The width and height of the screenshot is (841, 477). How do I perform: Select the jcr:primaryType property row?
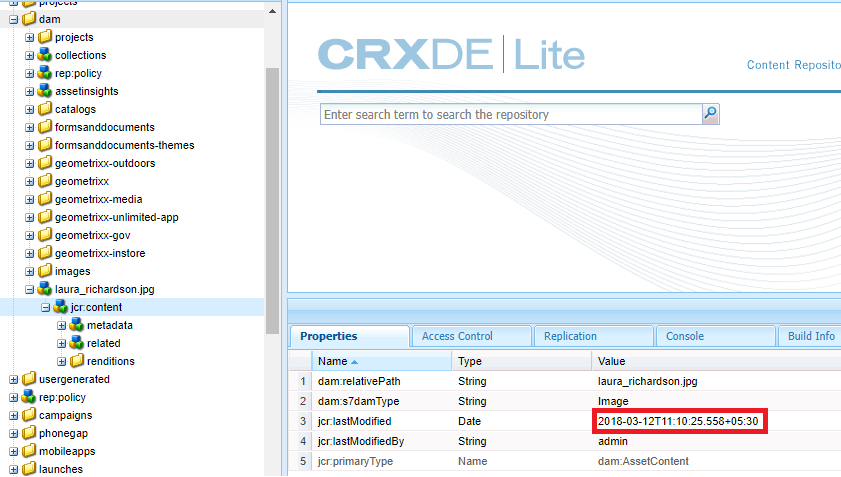(565, 461)
